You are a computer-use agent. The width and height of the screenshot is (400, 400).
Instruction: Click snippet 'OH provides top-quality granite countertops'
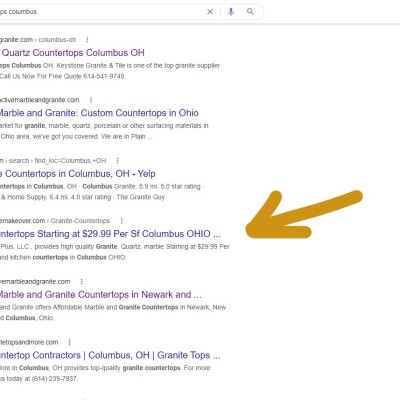[x=105, y=368]
